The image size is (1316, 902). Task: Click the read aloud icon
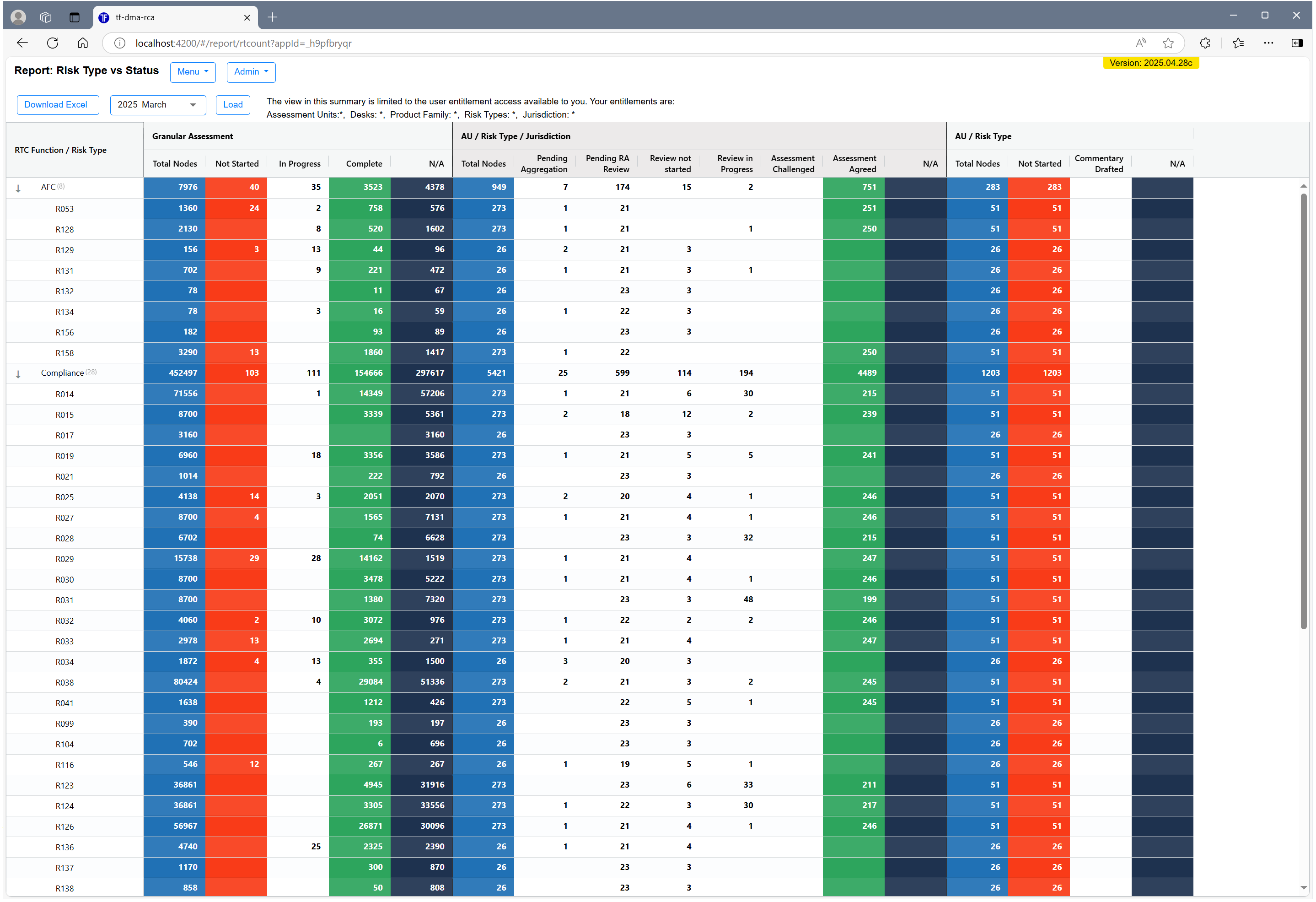tap(1140, 43)
